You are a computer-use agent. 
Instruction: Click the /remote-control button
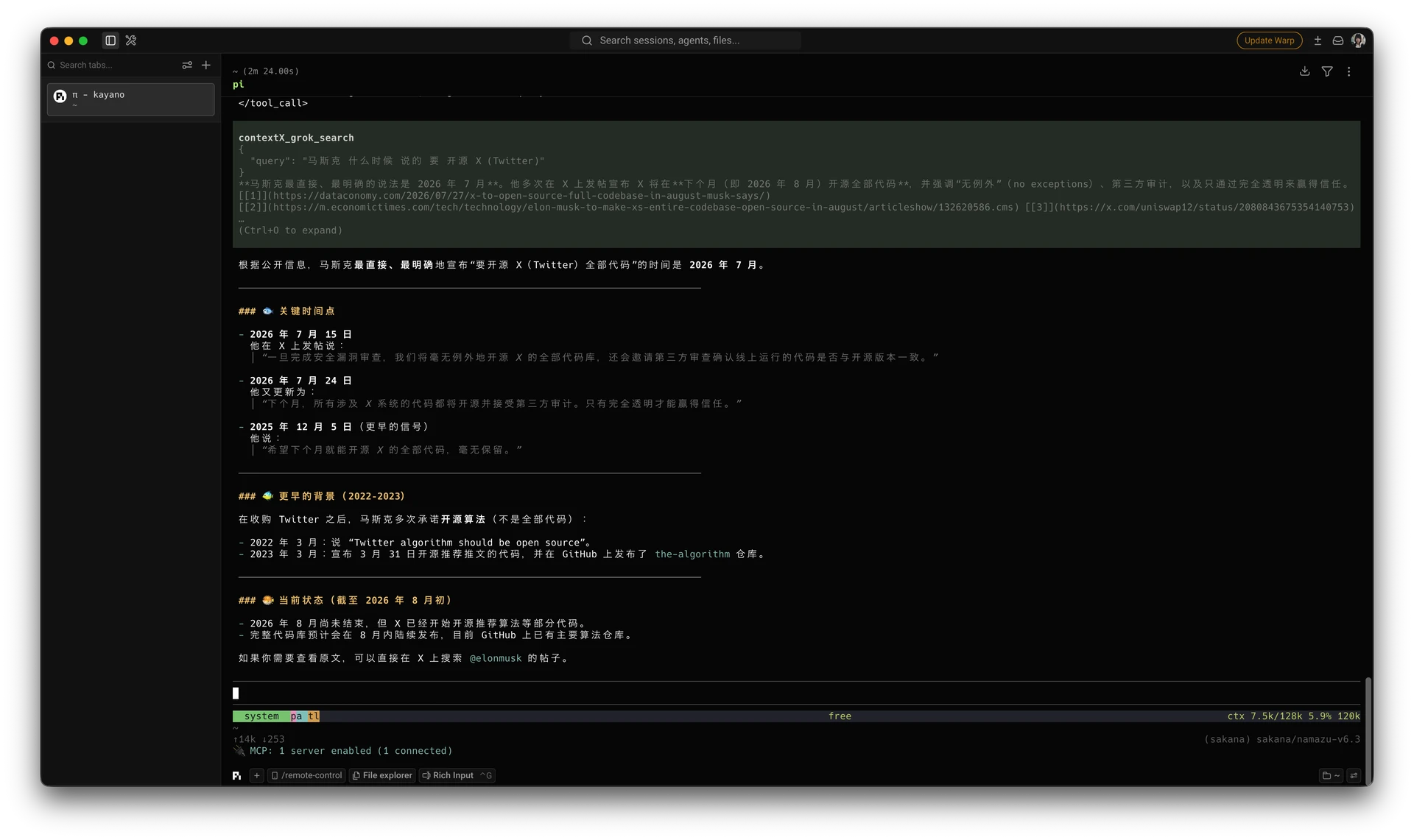pyautogui.click(x=306, y=775)
